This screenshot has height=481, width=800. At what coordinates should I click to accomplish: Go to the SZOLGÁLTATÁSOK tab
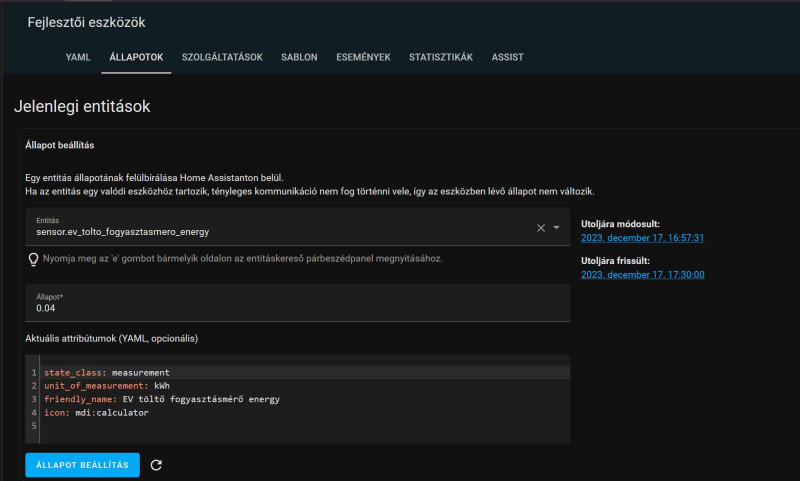(x=222, y=57)
